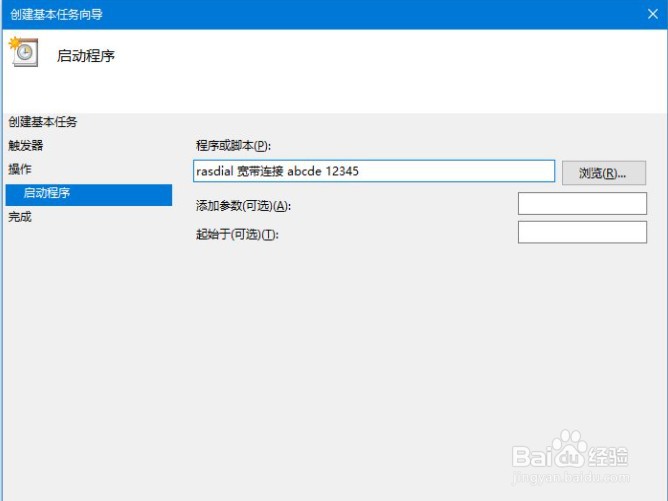Click the 创建基本任务向导 window title
The image size is (668, 501).
56,14
